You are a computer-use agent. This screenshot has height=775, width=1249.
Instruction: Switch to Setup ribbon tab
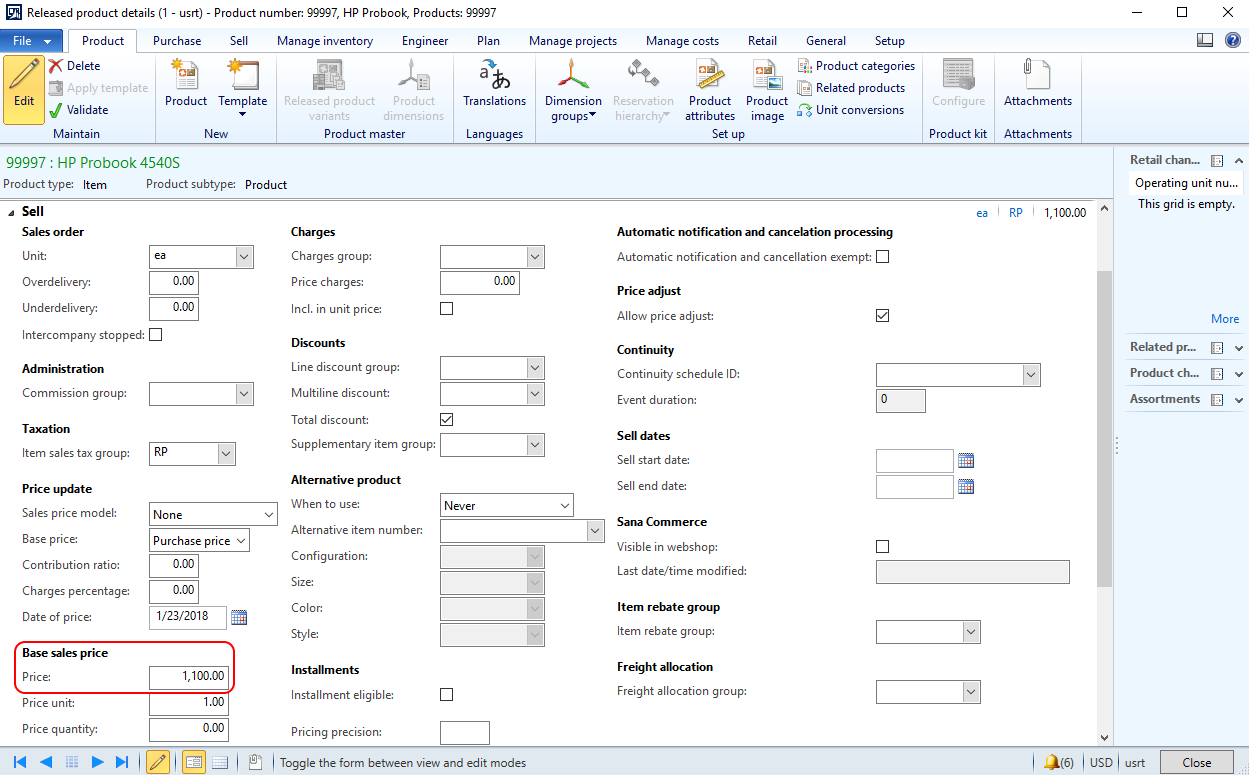coord(889,41)
